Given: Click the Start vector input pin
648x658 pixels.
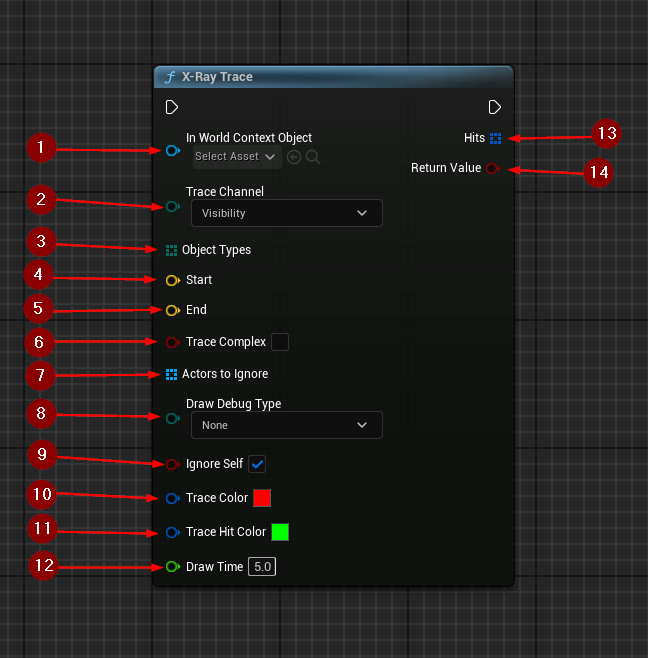Looking at the screenshot, I should (x=172, y=280).
